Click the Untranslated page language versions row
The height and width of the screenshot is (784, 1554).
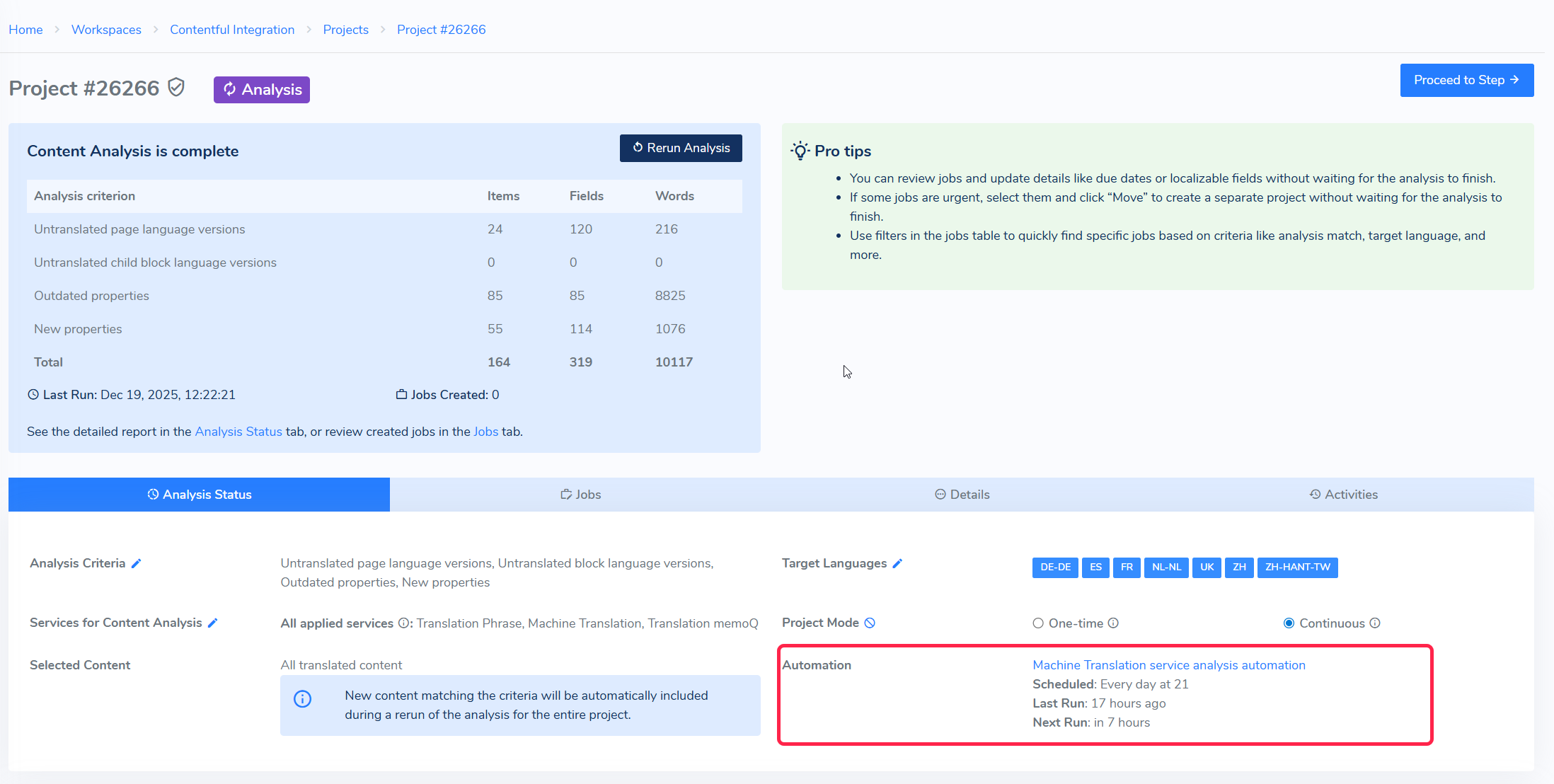(x=384, y=229)
